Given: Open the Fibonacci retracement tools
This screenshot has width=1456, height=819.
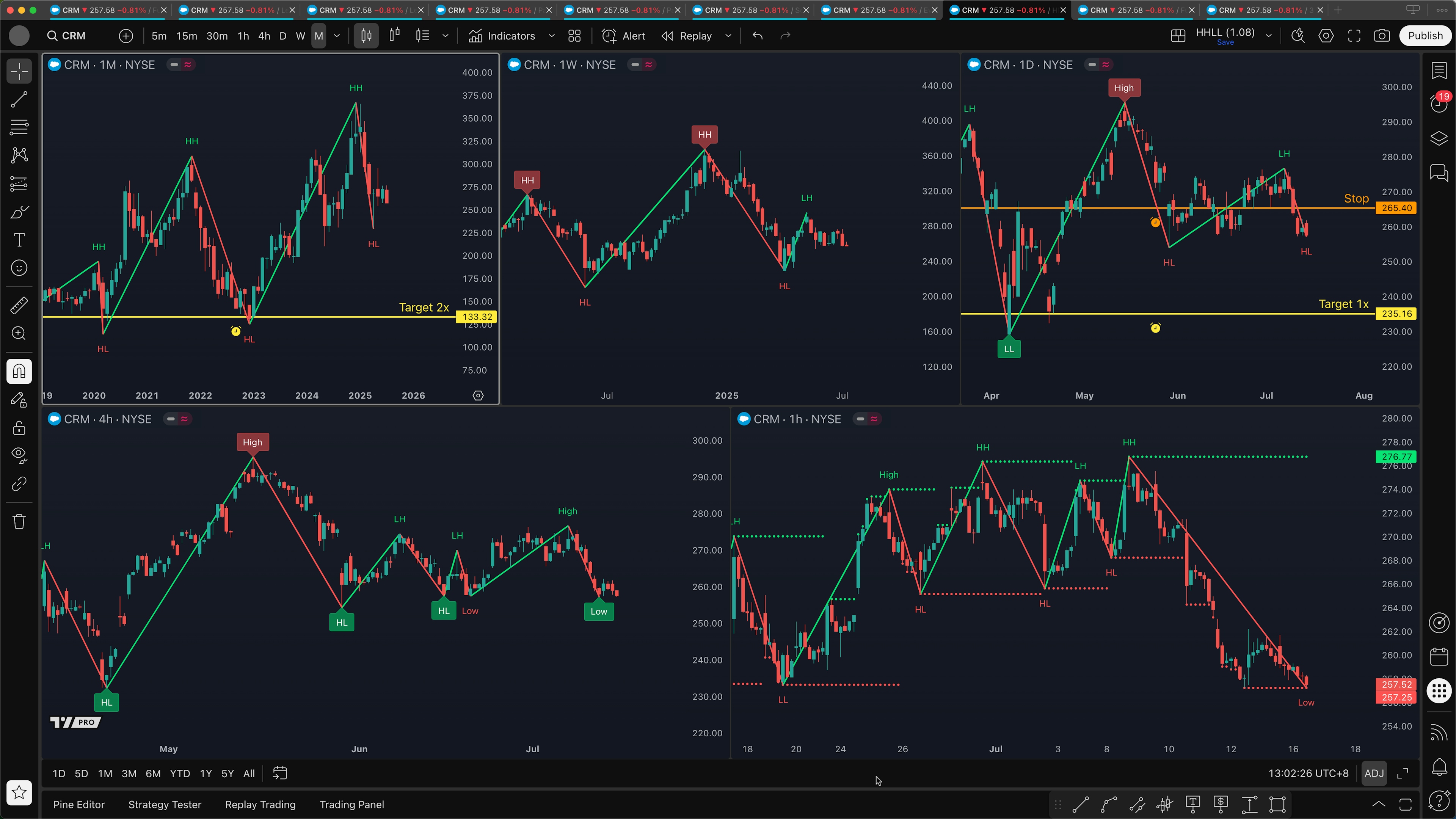Looking at the screenshot, I should [19, 127].
